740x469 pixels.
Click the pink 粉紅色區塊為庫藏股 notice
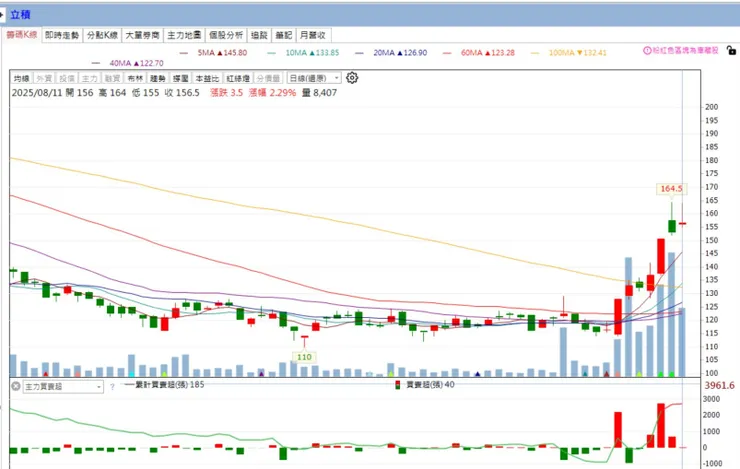(686, 50)
